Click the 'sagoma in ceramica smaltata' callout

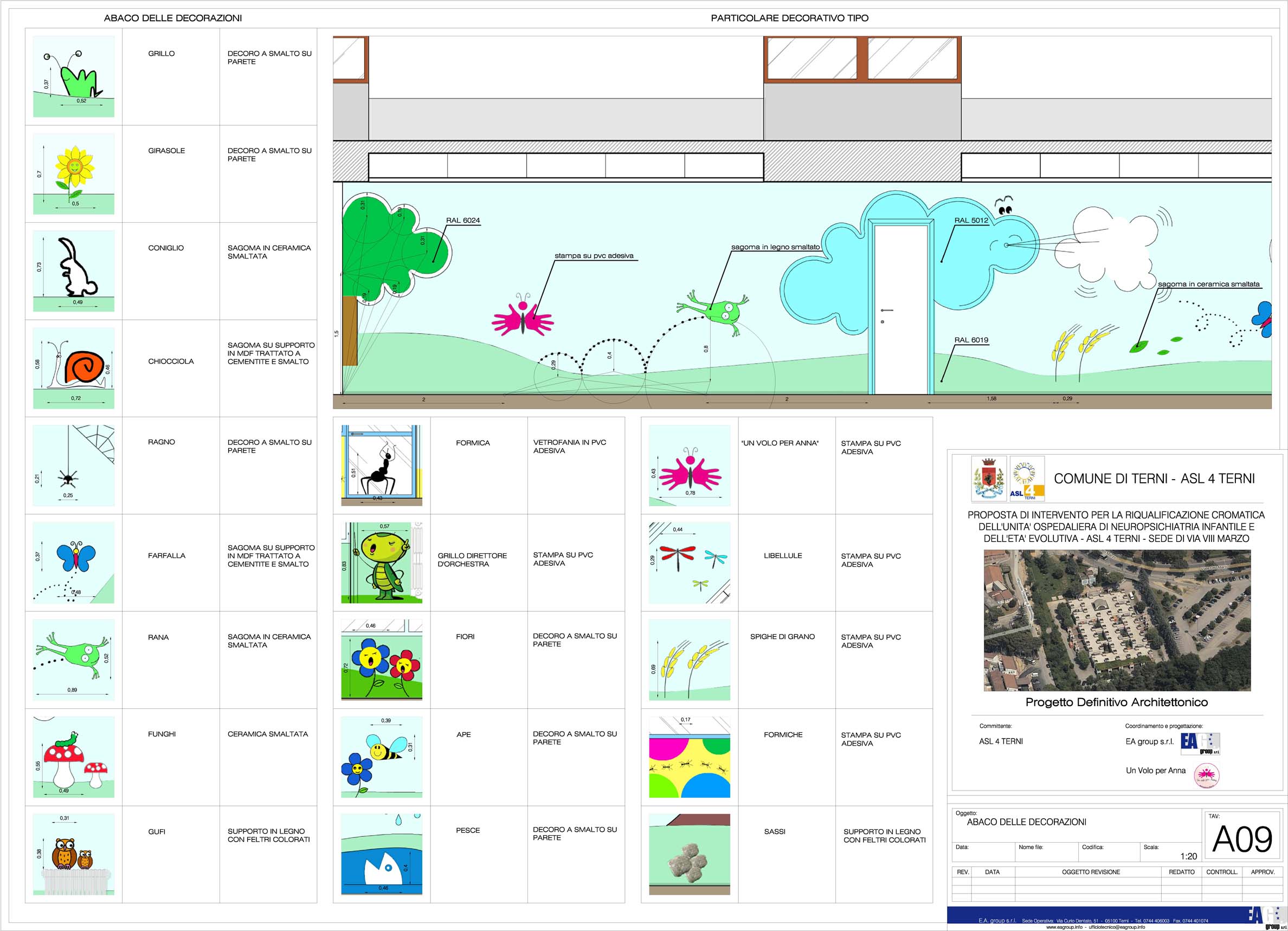1208,284
